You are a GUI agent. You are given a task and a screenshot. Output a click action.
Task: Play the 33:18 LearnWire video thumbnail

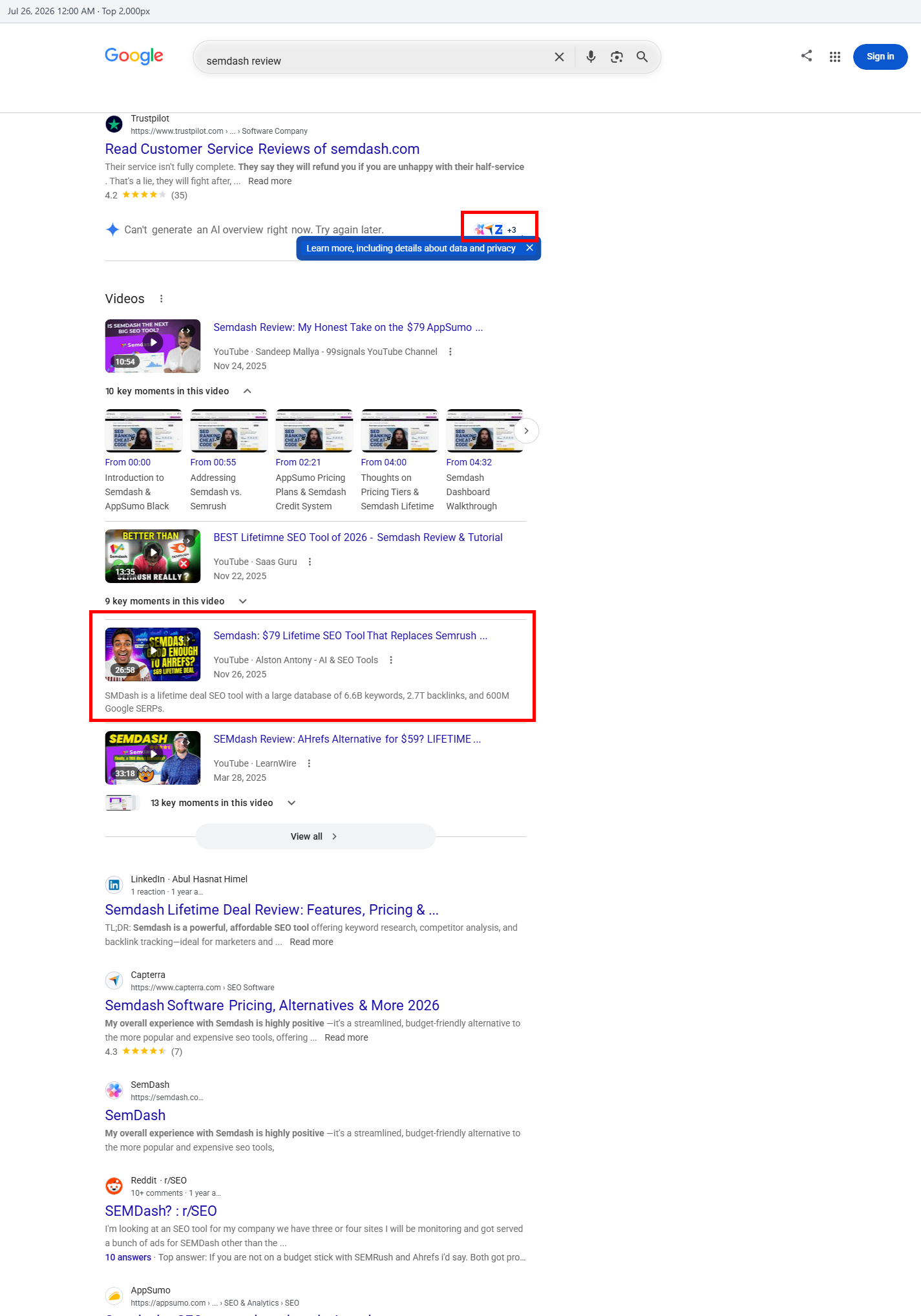tap(153, 758)
